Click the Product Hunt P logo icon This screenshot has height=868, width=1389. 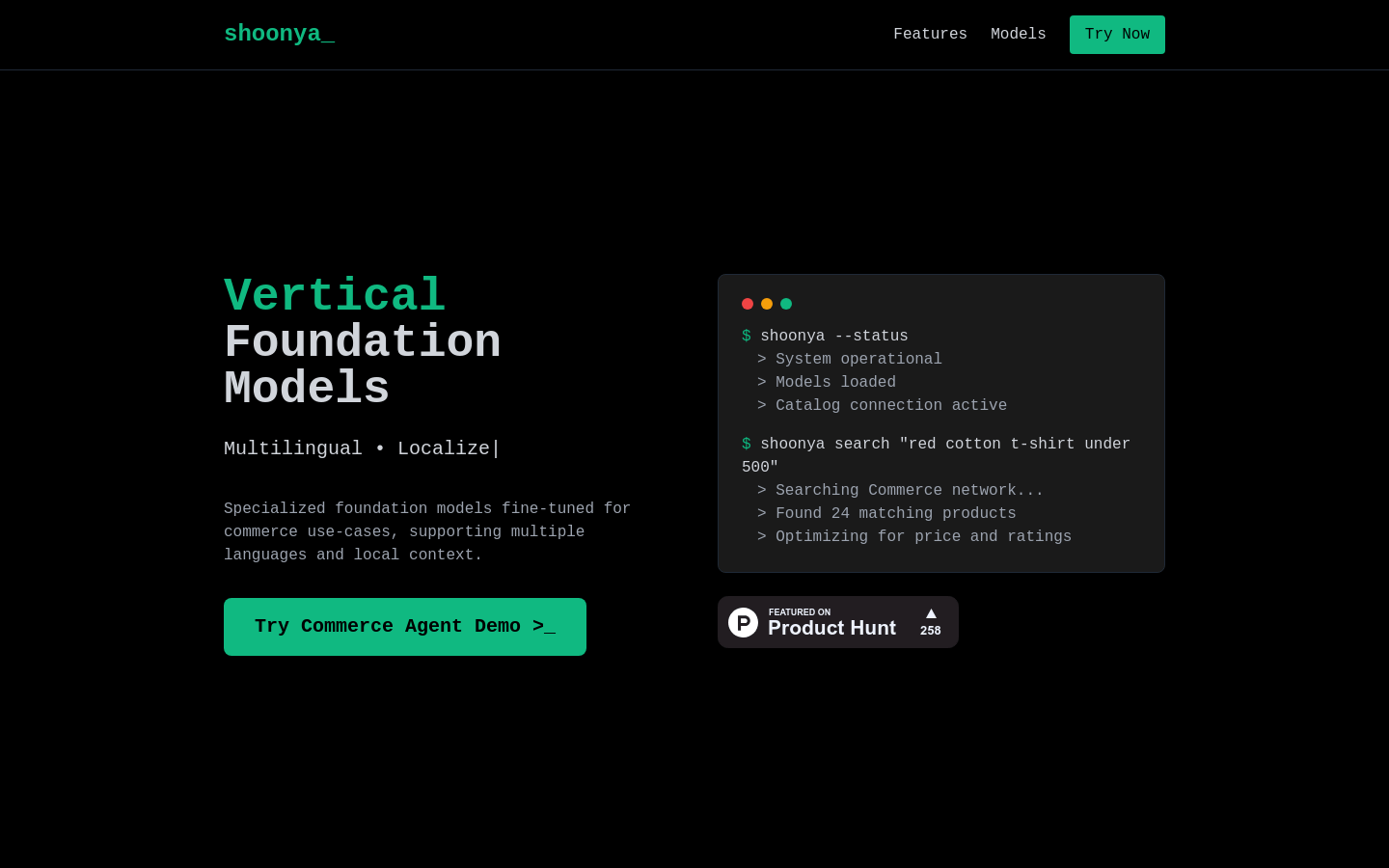click(x=743, y=622)
